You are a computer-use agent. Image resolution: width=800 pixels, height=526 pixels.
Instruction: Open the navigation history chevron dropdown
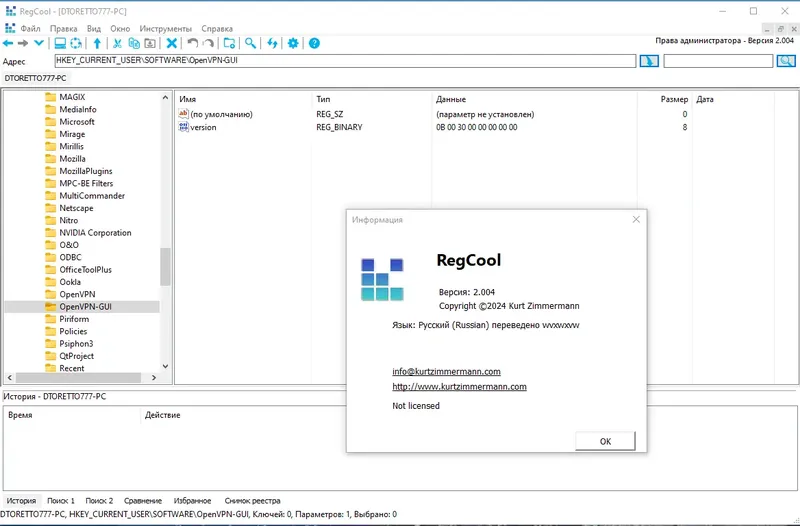pyautogui.click(x=38, y=43)
